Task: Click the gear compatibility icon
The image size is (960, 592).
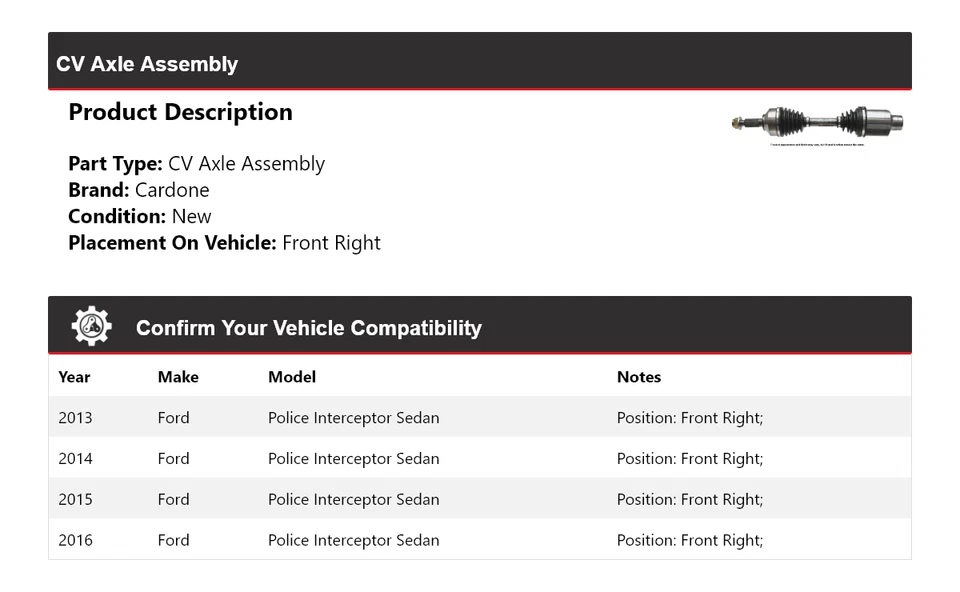Action: coord(91,327)
